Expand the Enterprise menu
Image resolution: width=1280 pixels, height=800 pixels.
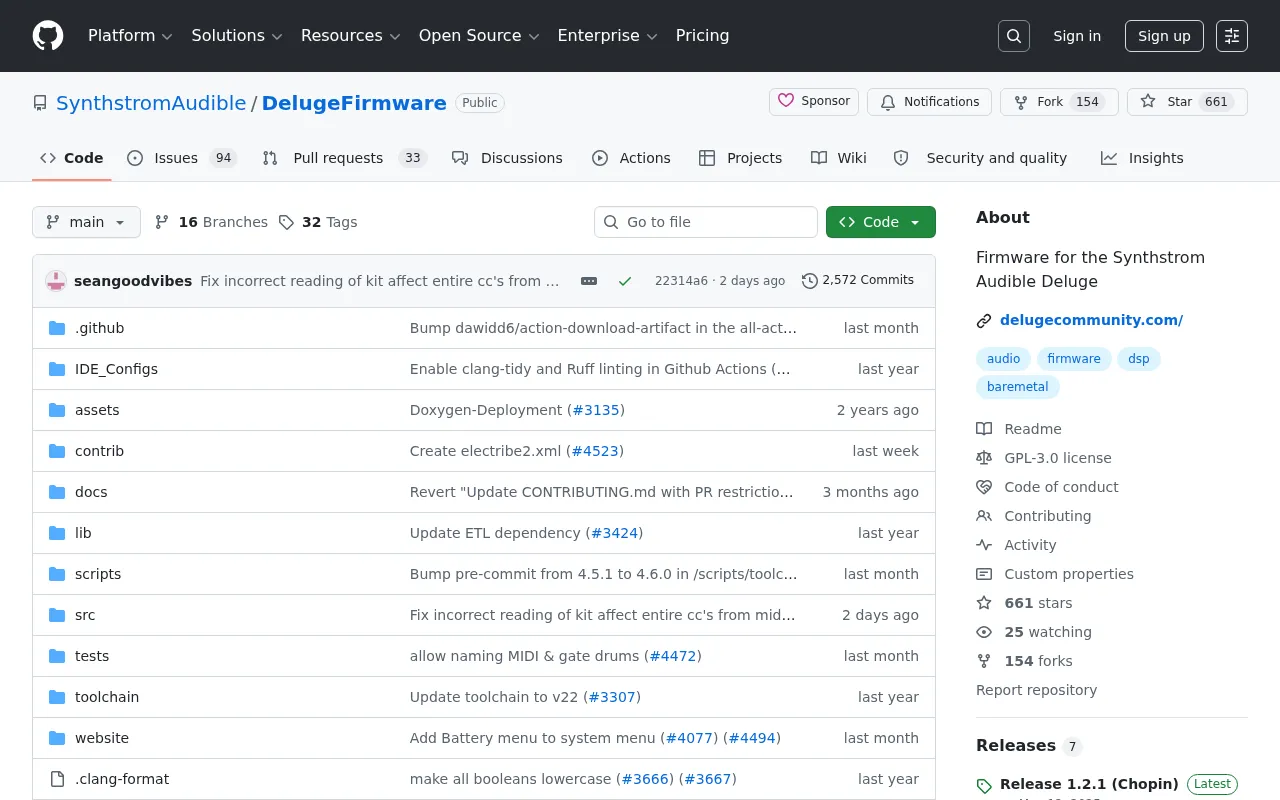607,36
